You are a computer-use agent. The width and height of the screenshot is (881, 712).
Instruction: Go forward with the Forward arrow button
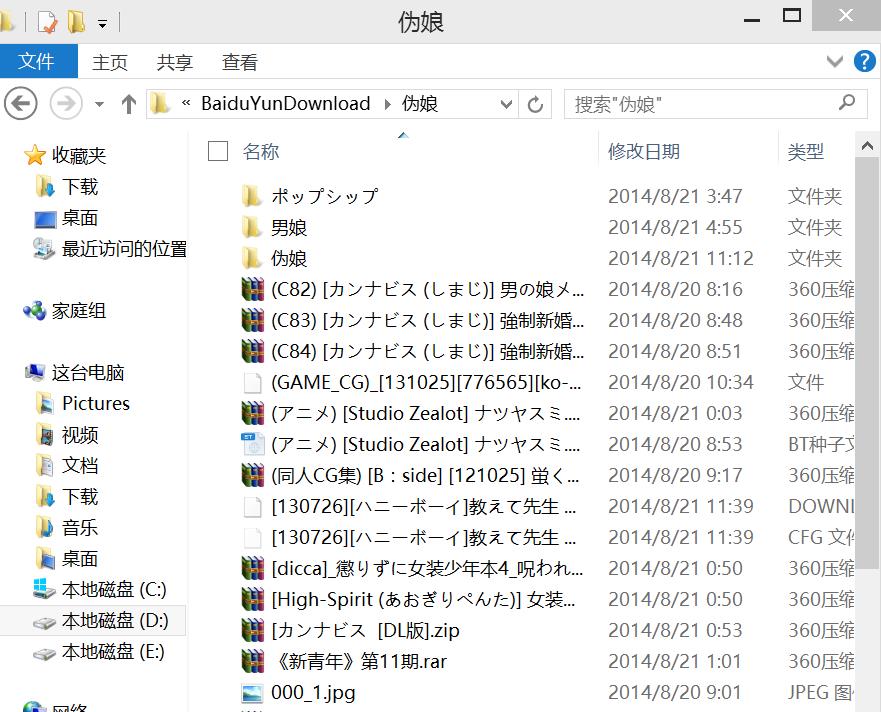click(x=66, y=103)
